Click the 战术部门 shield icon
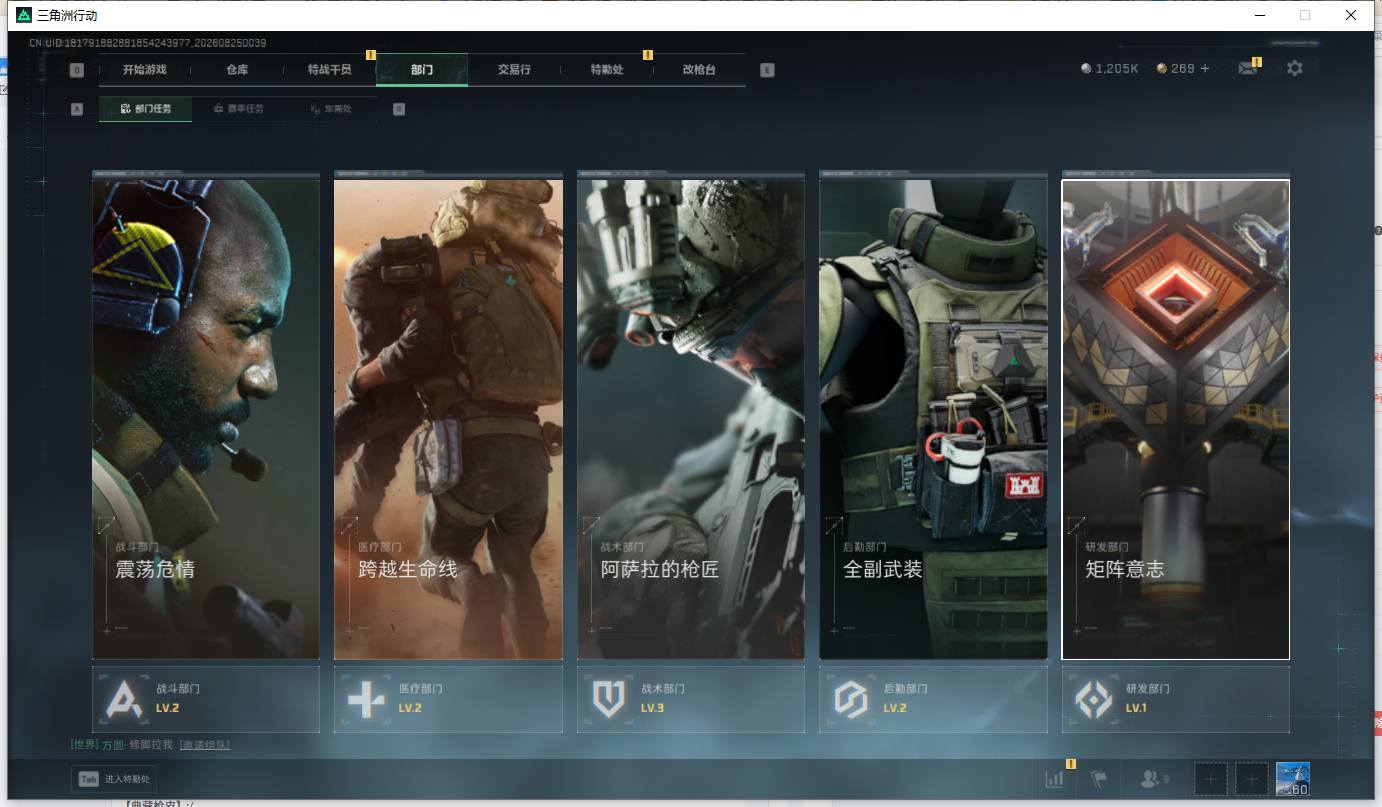Viewport: 1382px width, 807px height. coord(608,699)
